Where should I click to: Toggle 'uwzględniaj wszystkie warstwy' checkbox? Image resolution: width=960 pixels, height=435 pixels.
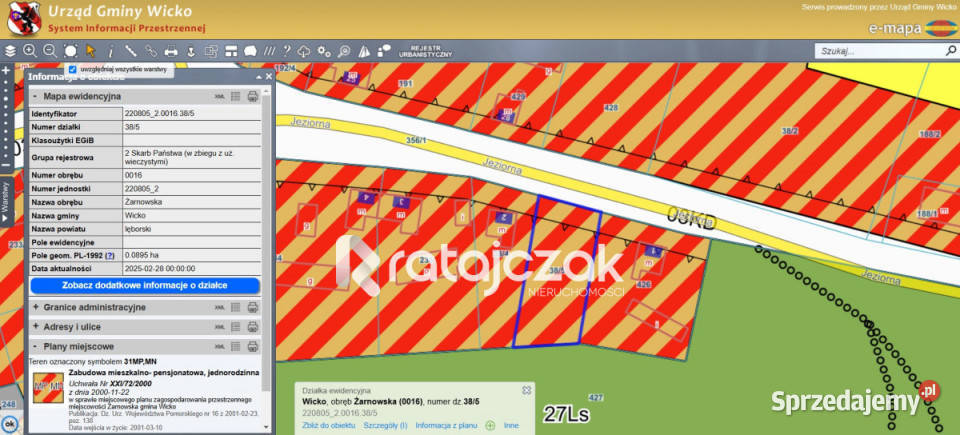[73, 69]
